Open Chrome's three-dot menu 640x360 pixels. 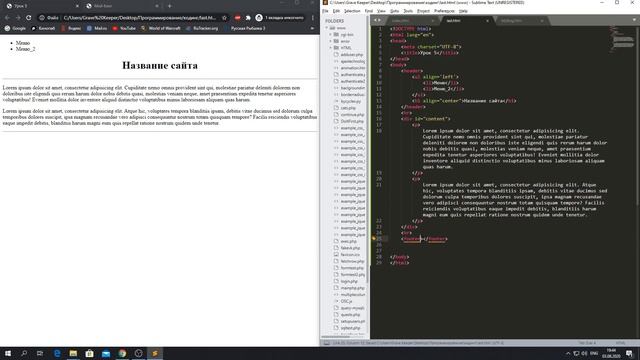(x=313, y=18)
